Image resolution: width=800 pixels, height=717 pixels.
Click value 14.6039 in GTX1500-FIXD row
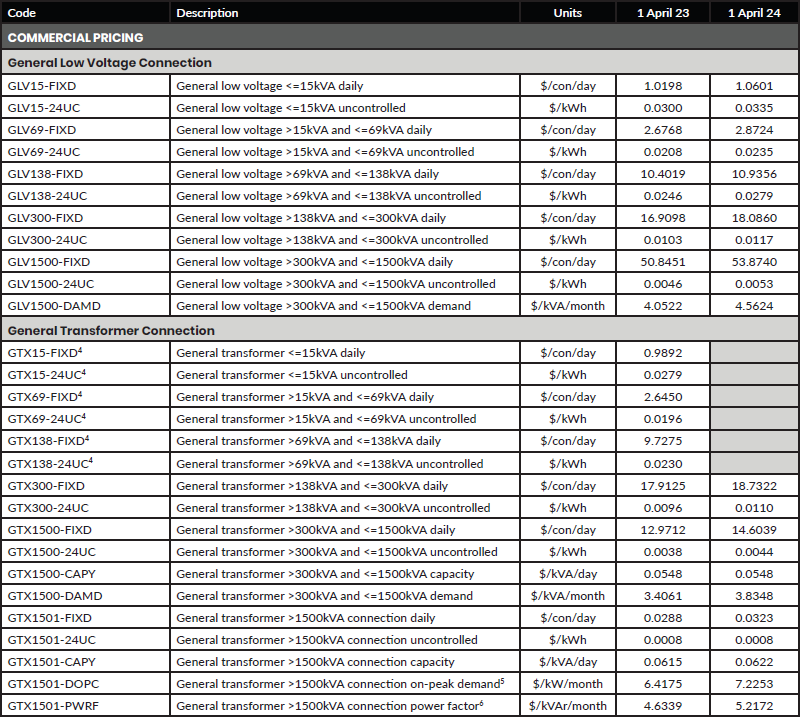(x=754, y=530)
